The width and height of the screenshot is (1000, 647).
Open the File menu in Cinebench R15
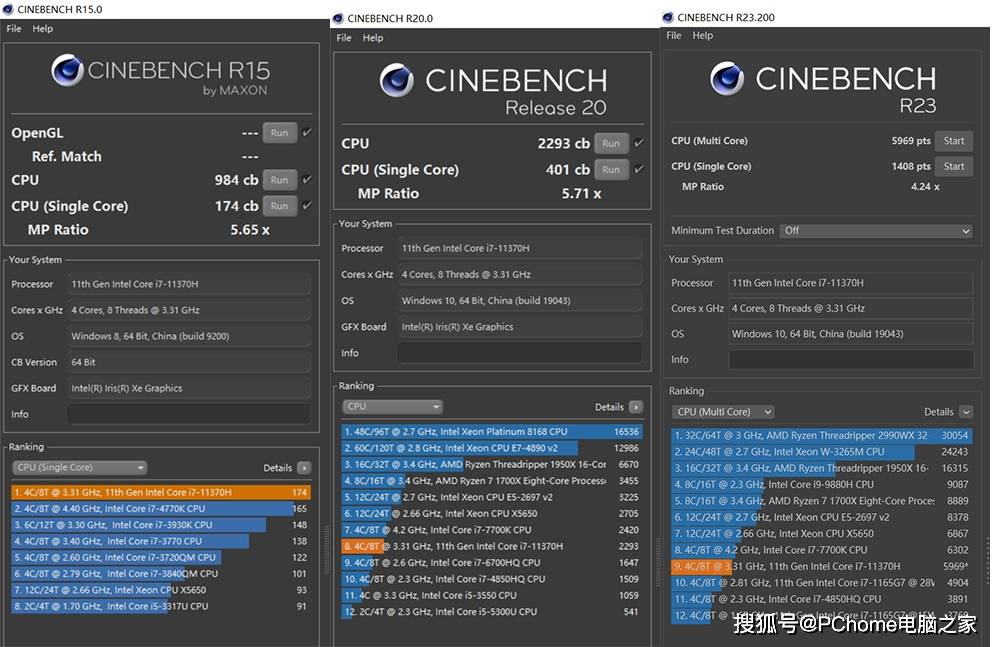[14, 29]
